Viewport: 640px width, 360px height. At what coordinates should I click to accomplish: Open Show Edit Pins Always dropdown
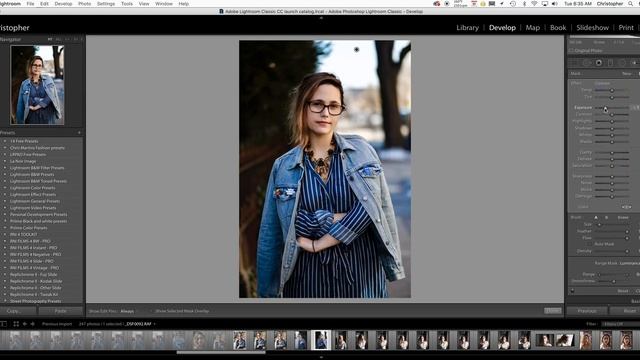click(127, 311)
